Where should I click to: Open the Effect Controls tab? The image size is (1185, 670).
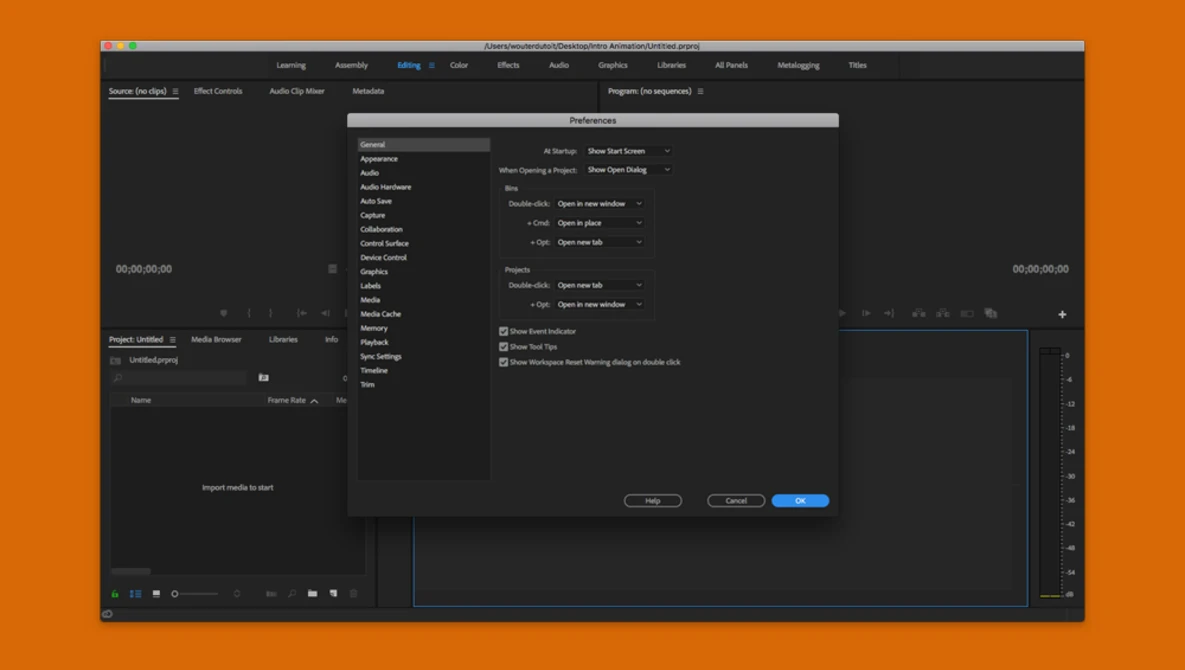click(x=218, y=91)
